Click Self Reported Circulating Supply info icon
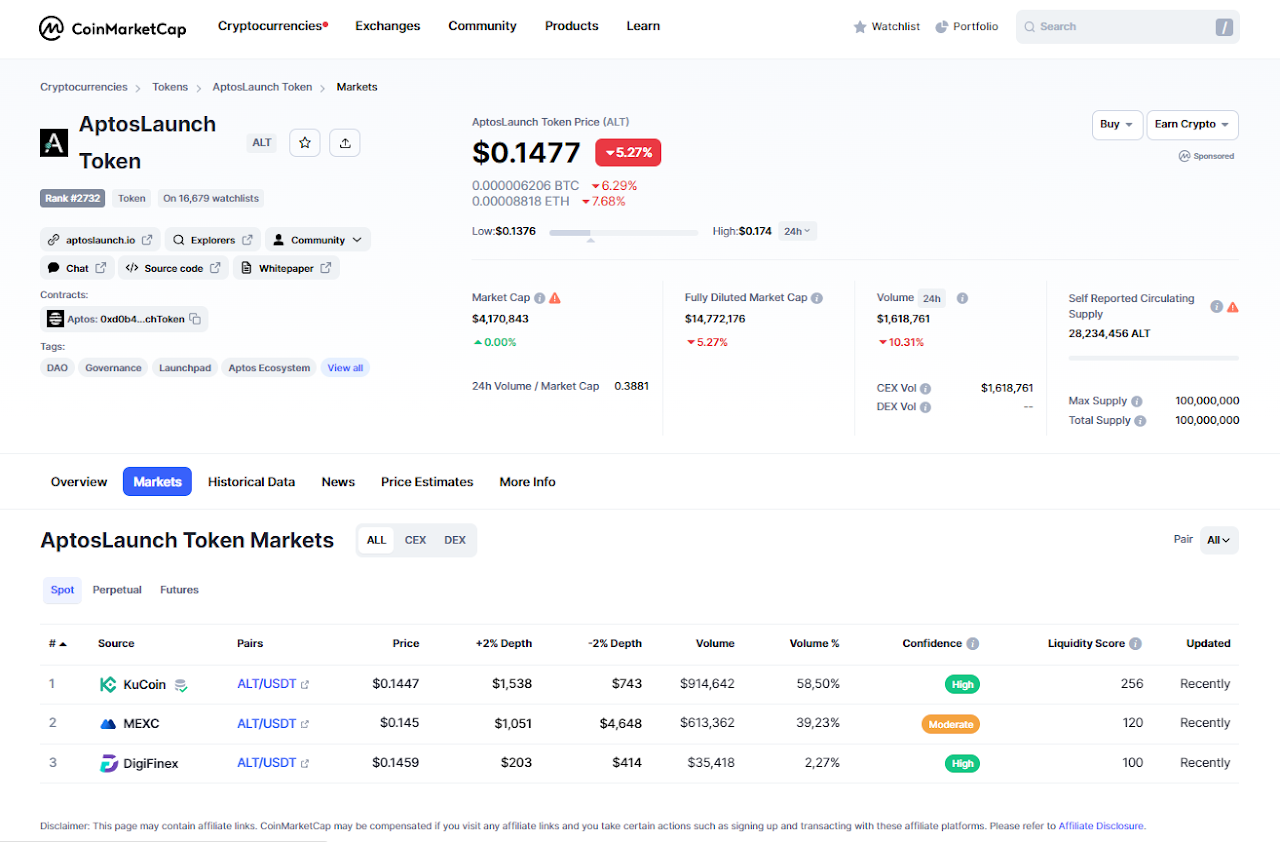Viewport: 1280px width, 842px height. 1217,307
